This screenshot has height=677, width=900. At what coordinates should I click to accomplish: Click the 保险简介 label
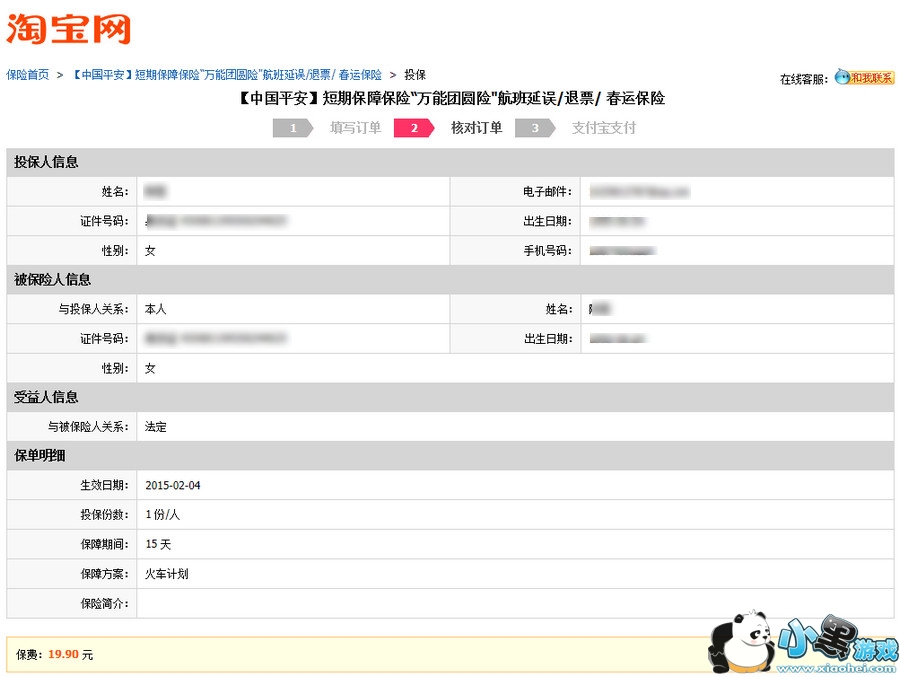click(x=104, y=603)
